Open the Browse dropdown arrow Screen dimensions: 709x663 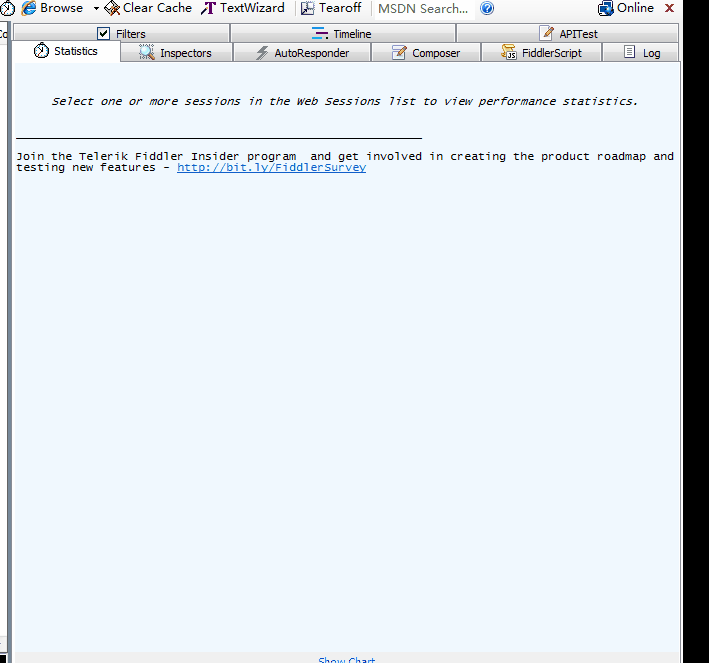point(96,9)
